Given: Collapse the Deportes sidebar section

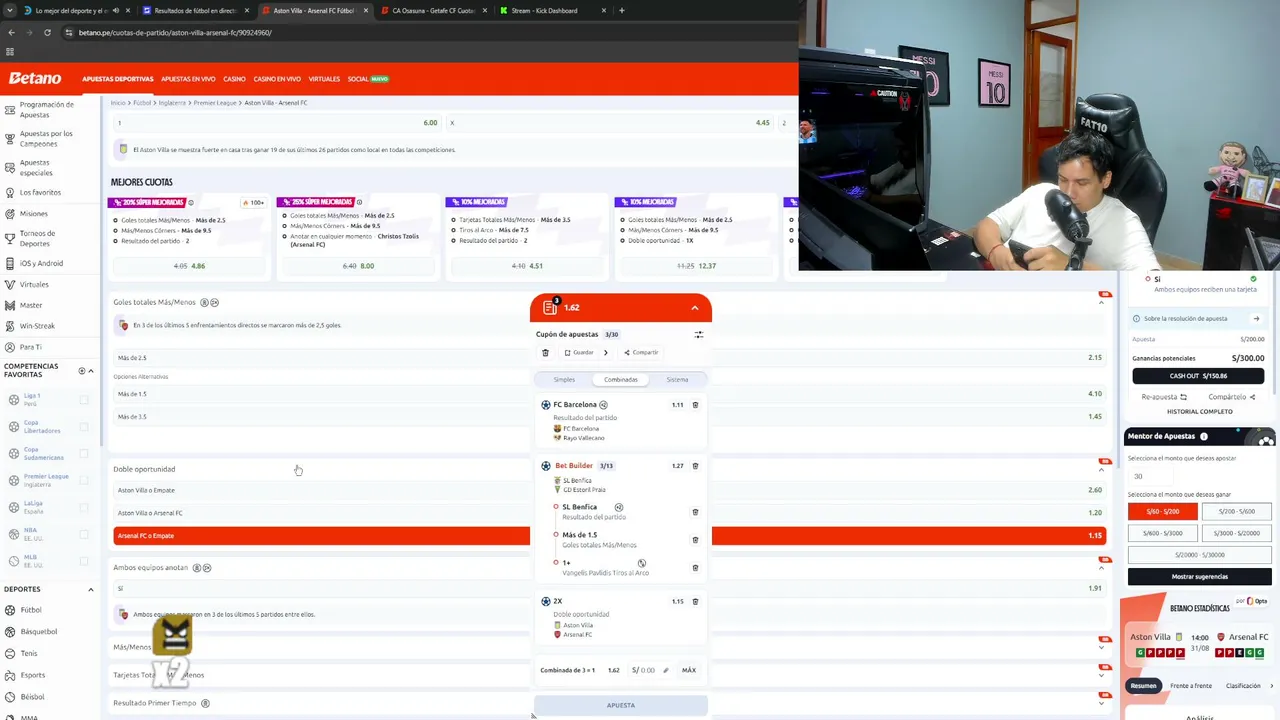Looking at the screenshot, I should [x=91, y=590].
